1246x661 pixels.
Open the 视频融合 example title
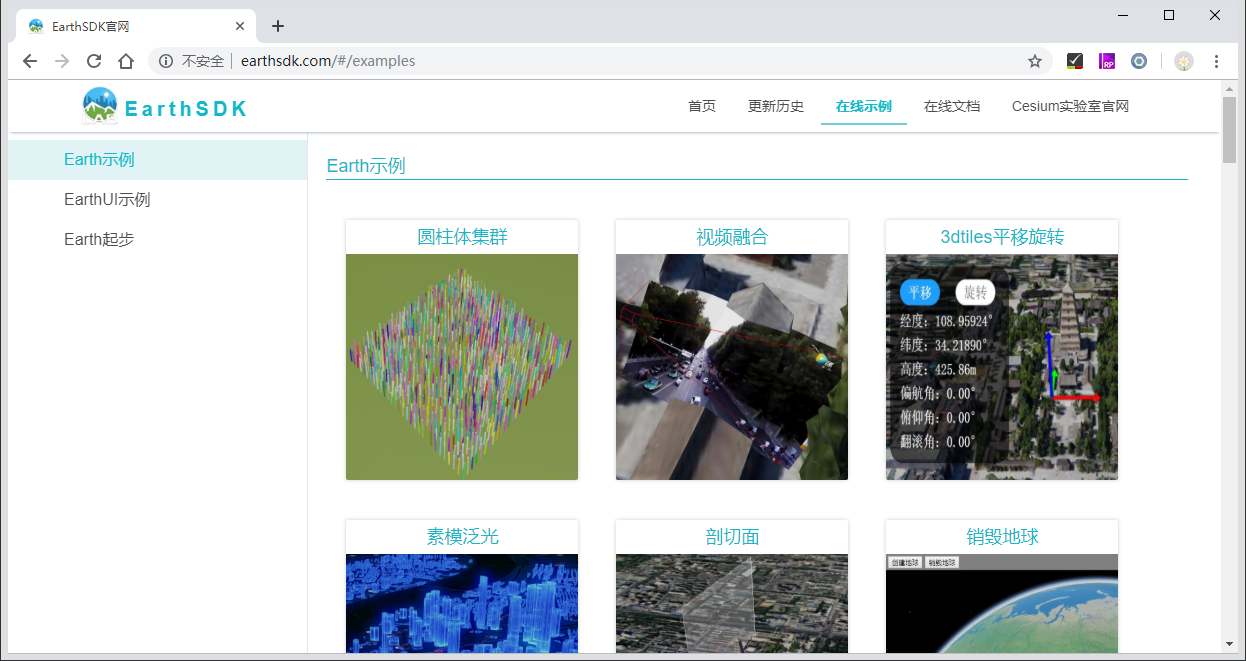[x=732, y=237]
